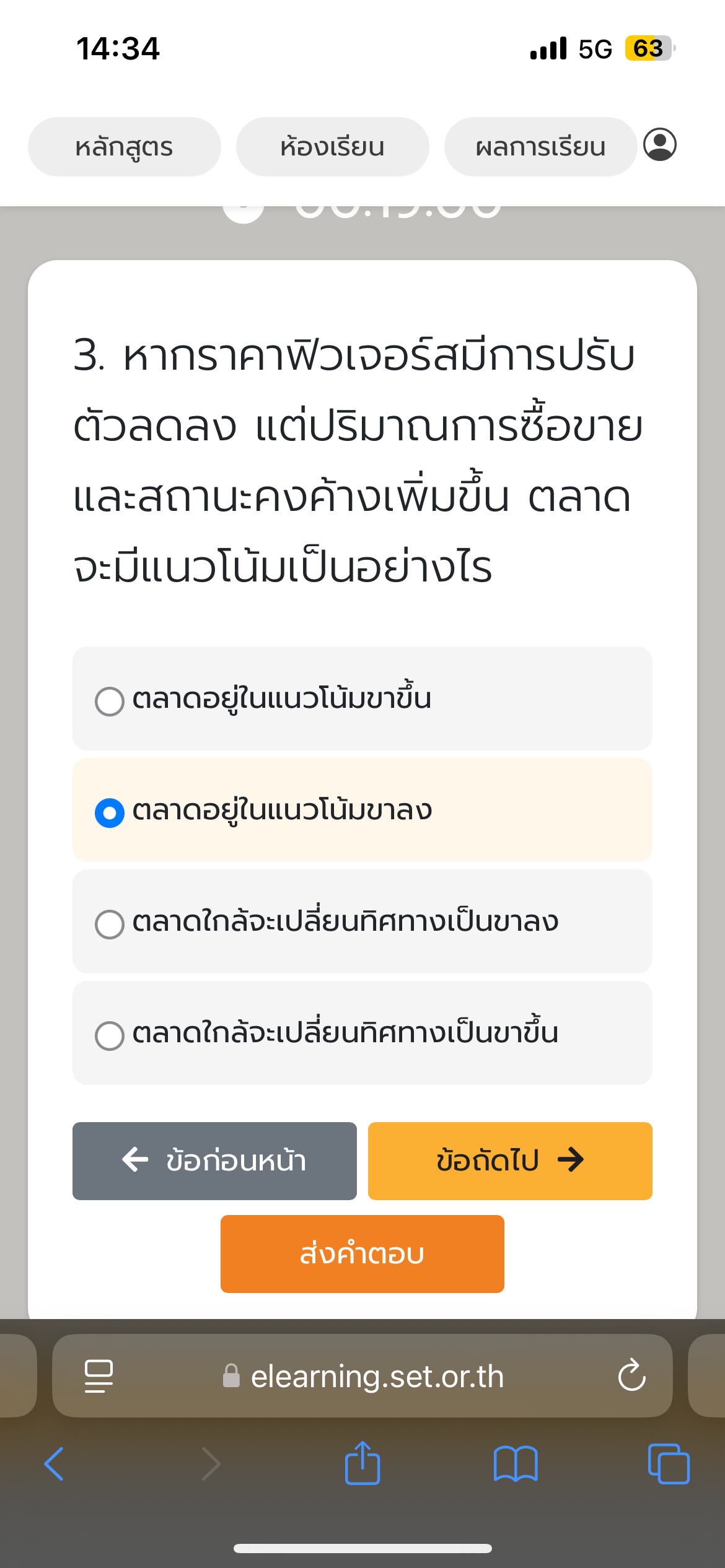Go to previous question ข้อก่อนหน้า
725x1568 pixels.
point(214,1161)
